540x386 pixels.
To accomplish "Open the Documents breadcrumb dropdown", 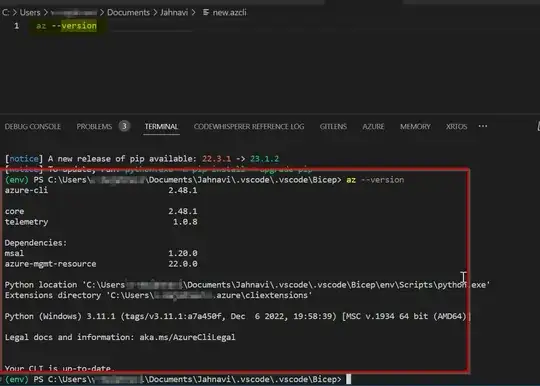I will [x=128, y=13].
